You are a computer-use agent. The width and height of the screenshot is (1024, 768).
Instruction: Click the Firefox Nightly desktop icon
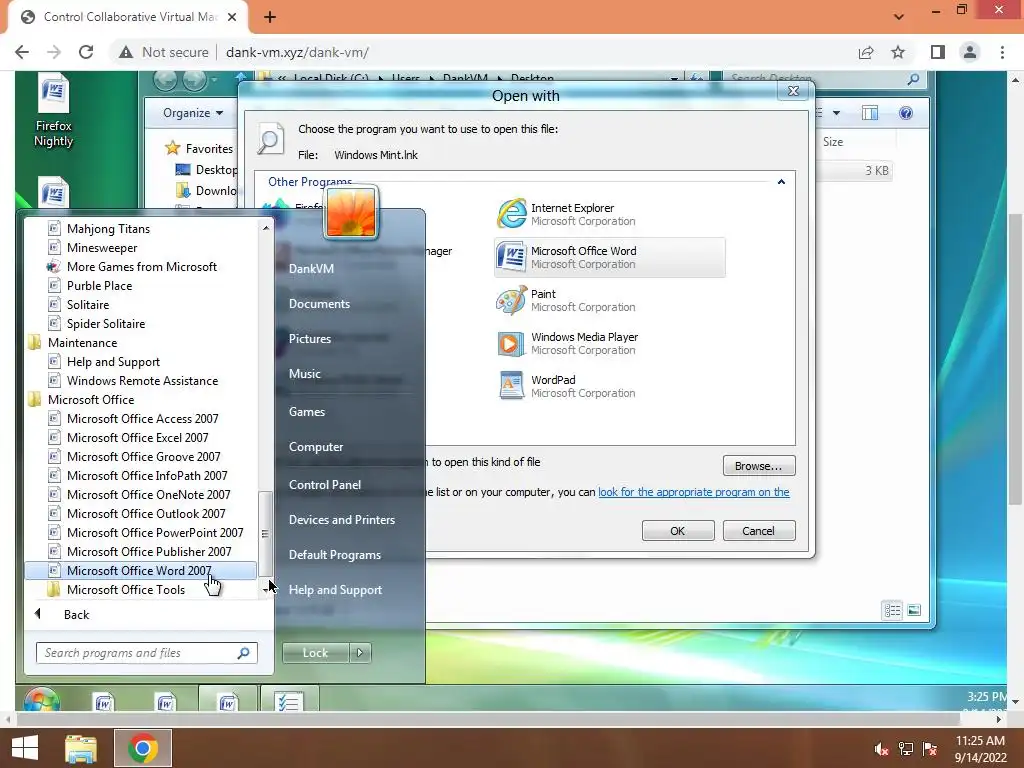point(54,111)
